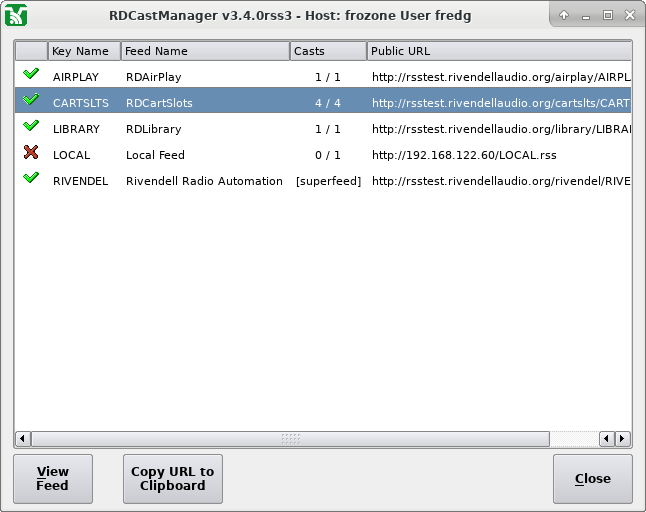Click the RDLibrary feed name
Viewport: 646px width, 512px height.
[154, 129]
